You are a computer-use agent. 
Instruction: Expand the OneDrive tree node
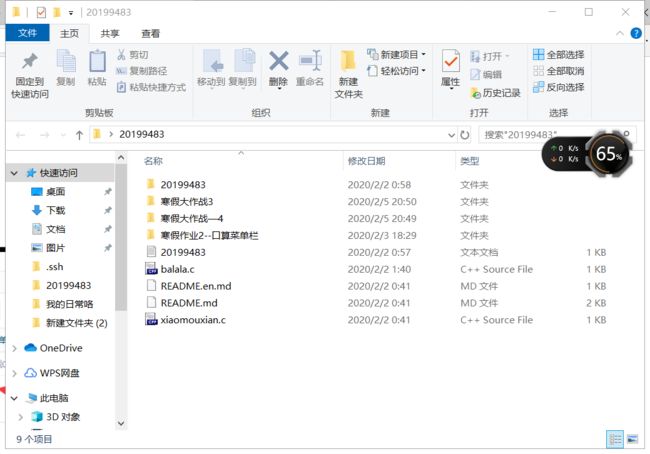tap(15, 348)
